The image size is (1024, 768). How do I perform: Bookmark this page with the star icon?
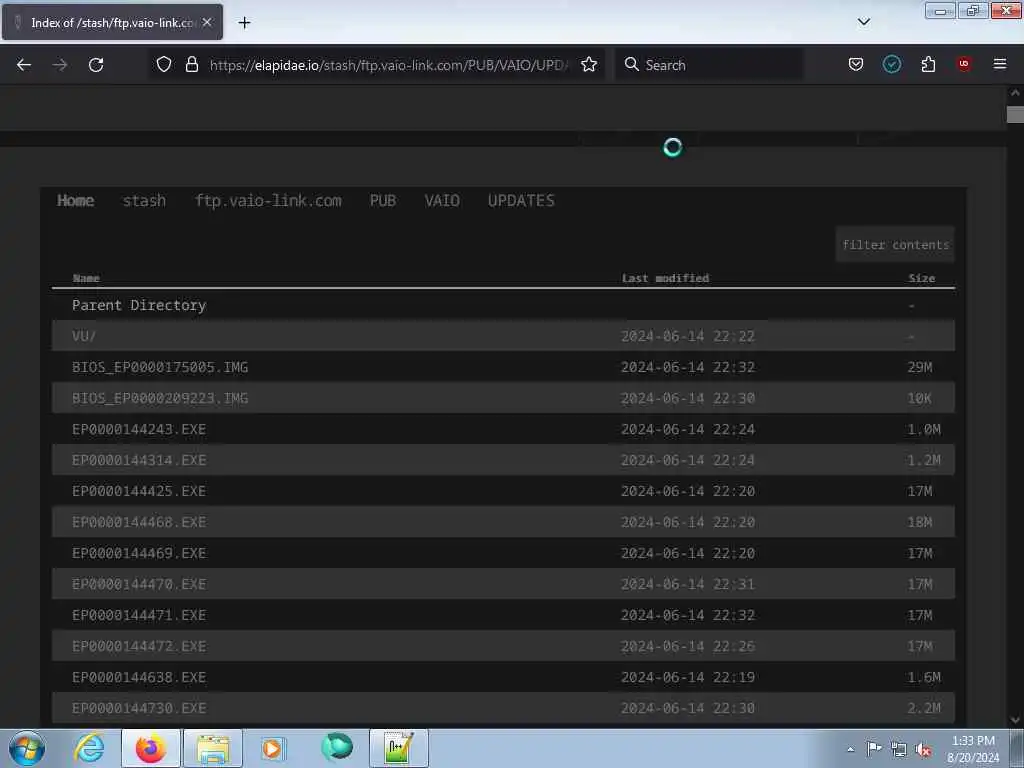(x=589, y=64)
